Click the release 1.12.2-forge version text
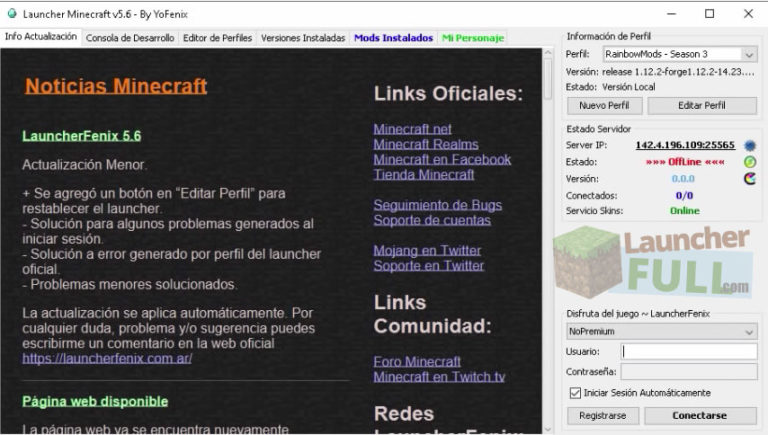 (678, 72)
